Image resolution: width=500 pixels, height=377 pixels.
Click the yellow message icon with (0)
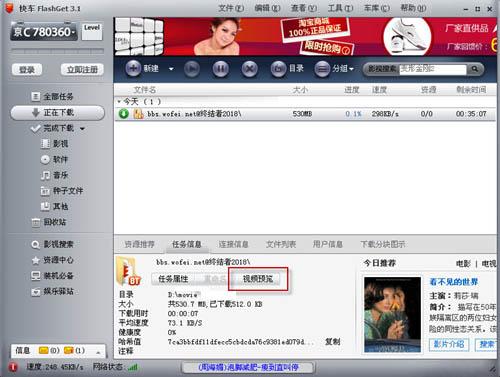tap(44, 350)
